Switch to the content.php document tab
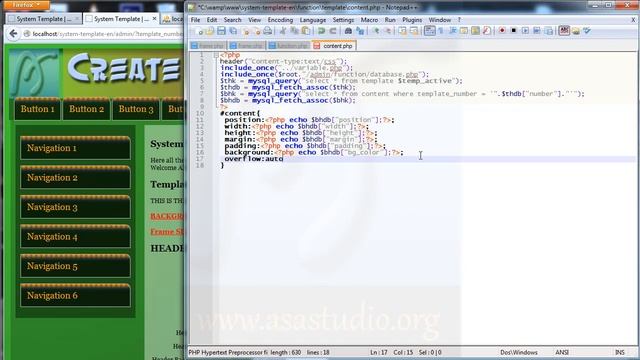Screen dimensions: 640x360 click(x=334, y=46)
